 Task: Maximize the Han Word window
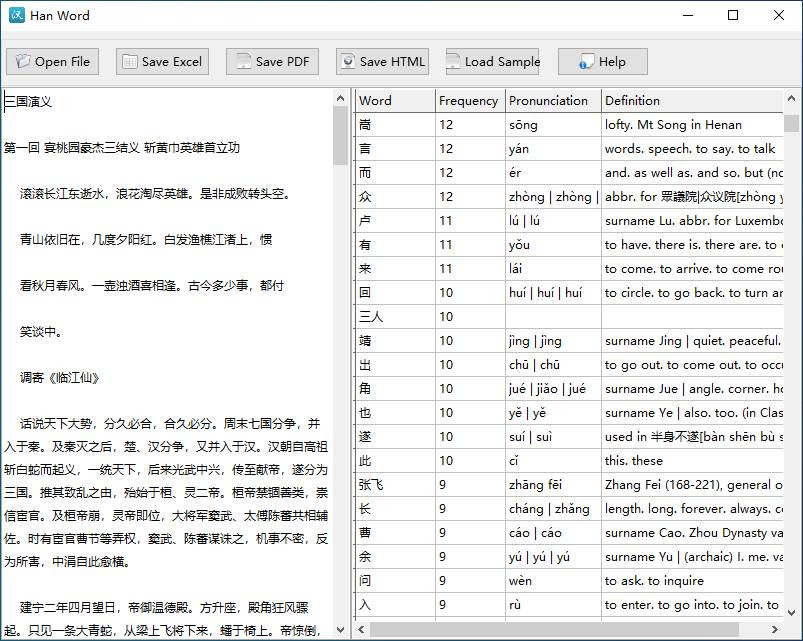pos(733,15)
